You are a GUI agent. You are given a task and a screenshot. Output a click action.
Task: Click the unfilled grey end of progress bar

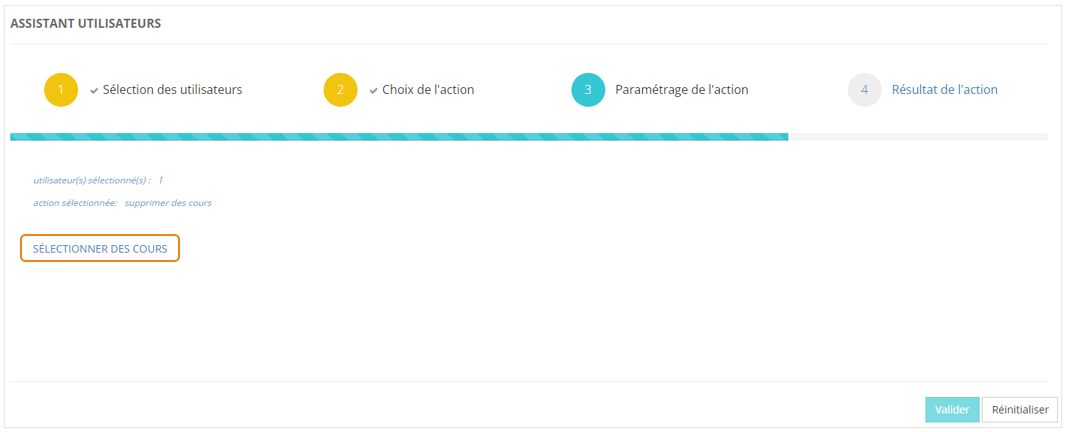(x=917, y=136)
